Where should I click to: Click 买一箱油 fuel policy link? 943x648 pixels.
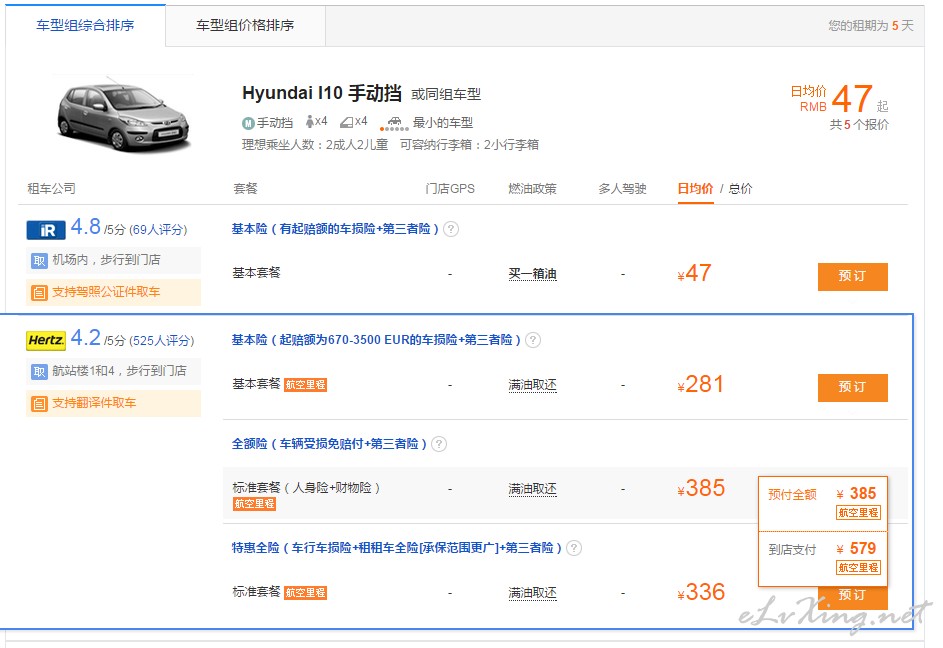532,274
